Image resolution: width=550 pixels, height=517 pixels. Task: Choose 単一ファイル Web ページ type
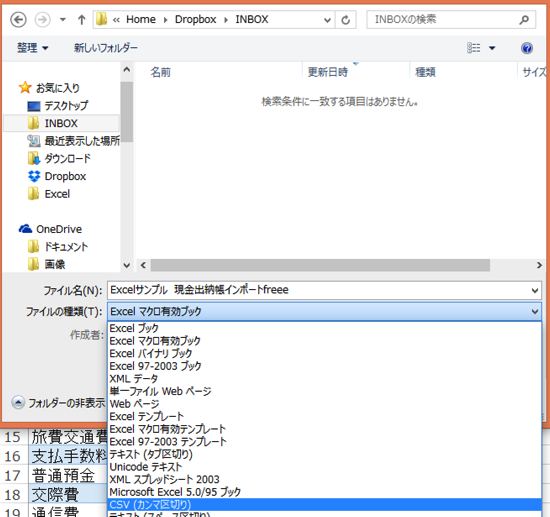tap(324, 391)
